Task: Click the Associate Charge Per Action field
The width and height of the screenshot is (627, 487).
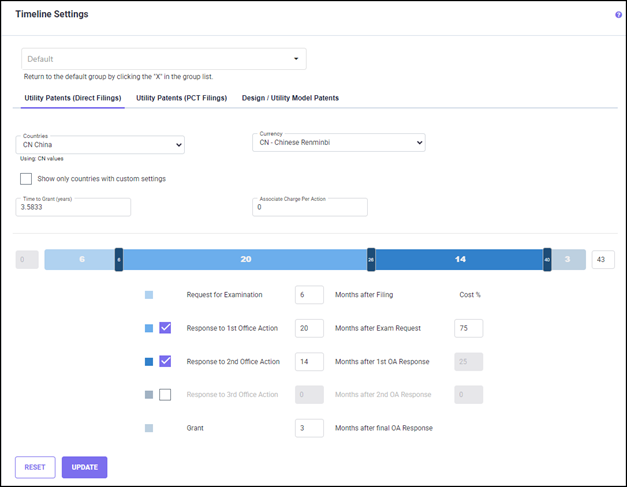Action: [309, 208]
